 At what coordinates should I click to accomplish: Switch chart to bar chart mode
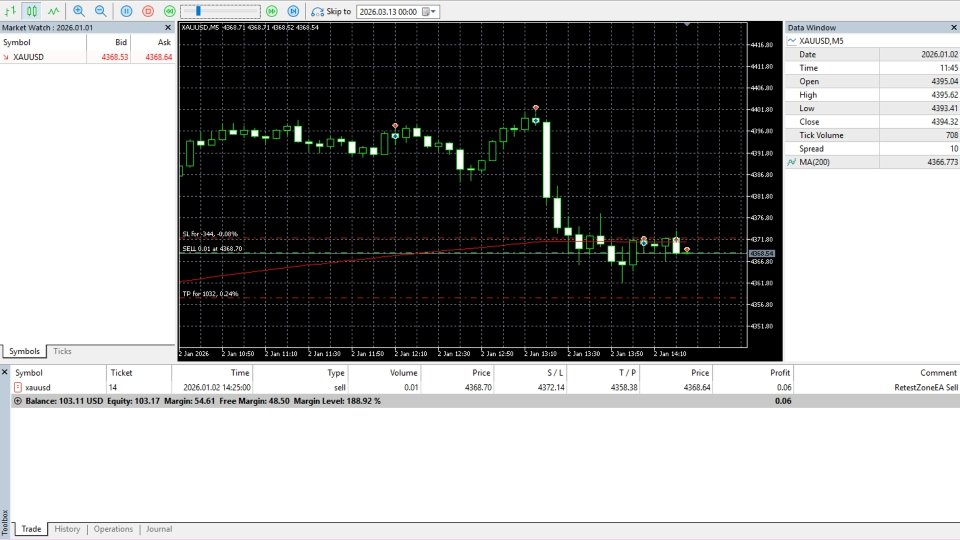[10, 11]
